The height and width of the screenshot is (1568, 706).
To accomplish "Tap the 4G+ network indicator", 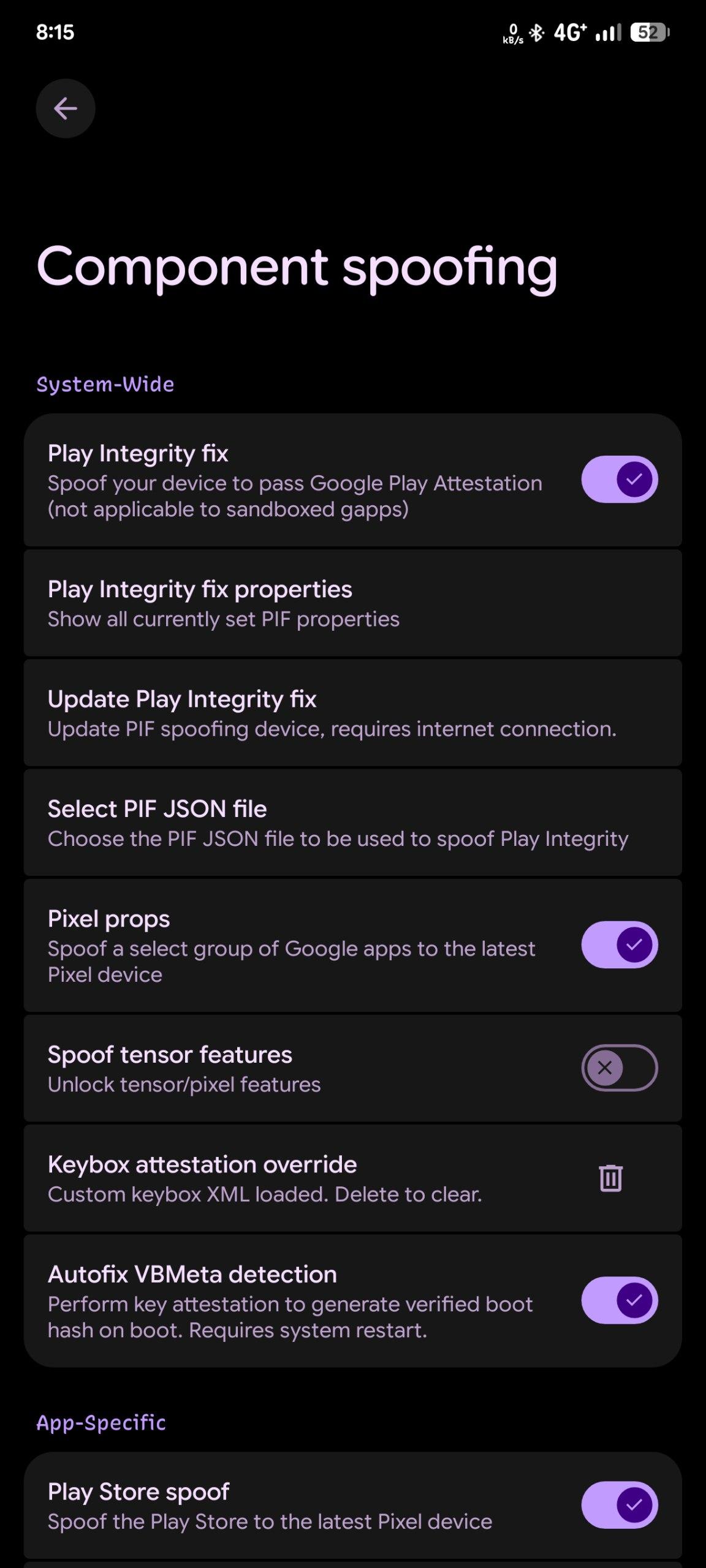I will pos(570,32).
